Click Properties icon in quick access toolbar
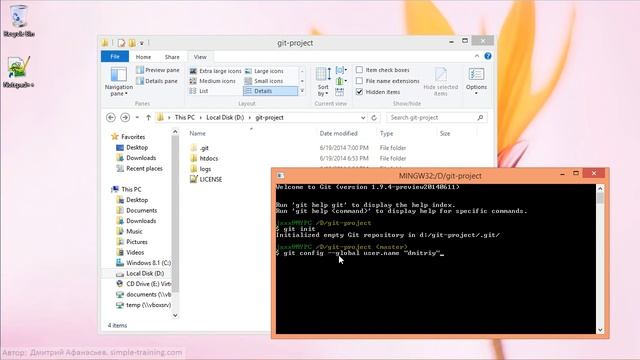Image resolution: width=640 pixels, height=360 pixels. tap(121, 43)
